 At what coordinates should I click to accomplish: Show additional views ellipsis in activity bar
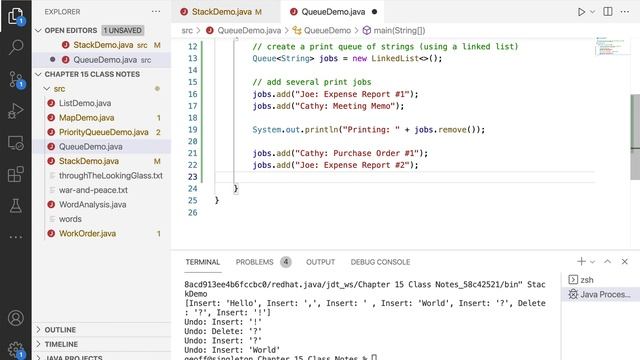coord(16,237)
